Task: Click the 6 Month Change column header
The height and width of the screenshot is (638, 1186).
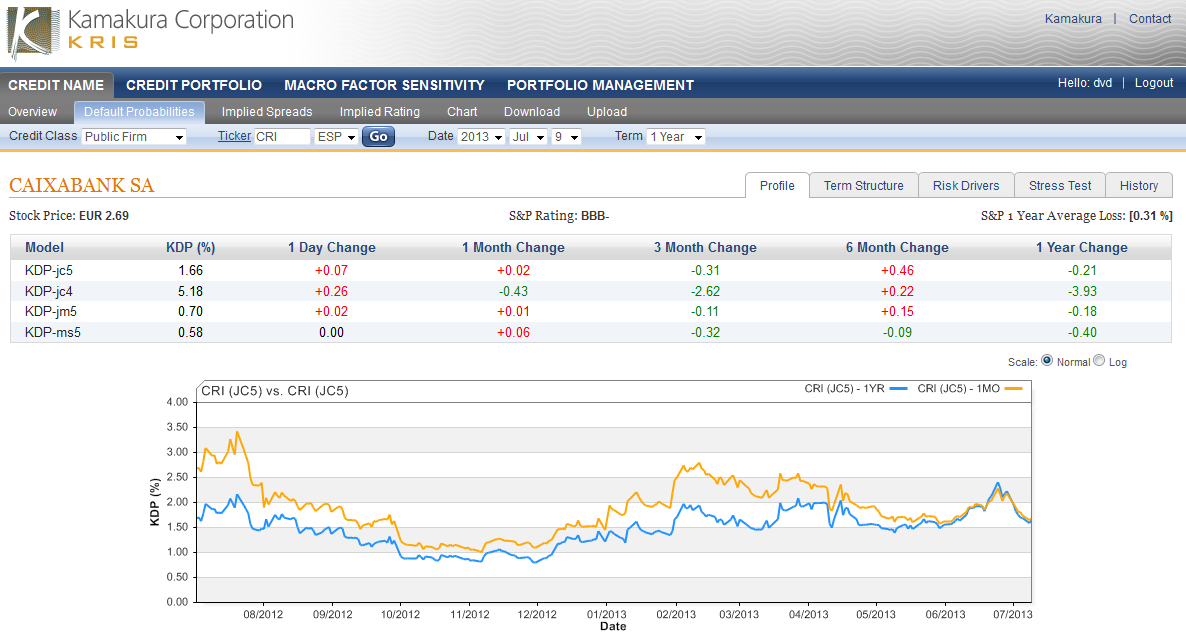Action: coord(897,247)
